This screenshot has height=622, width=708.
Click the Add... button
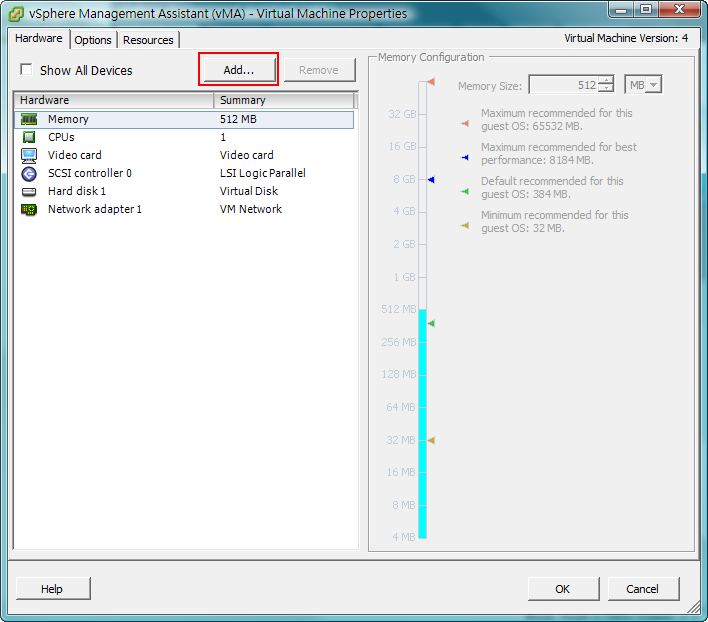tap(239, 70)
